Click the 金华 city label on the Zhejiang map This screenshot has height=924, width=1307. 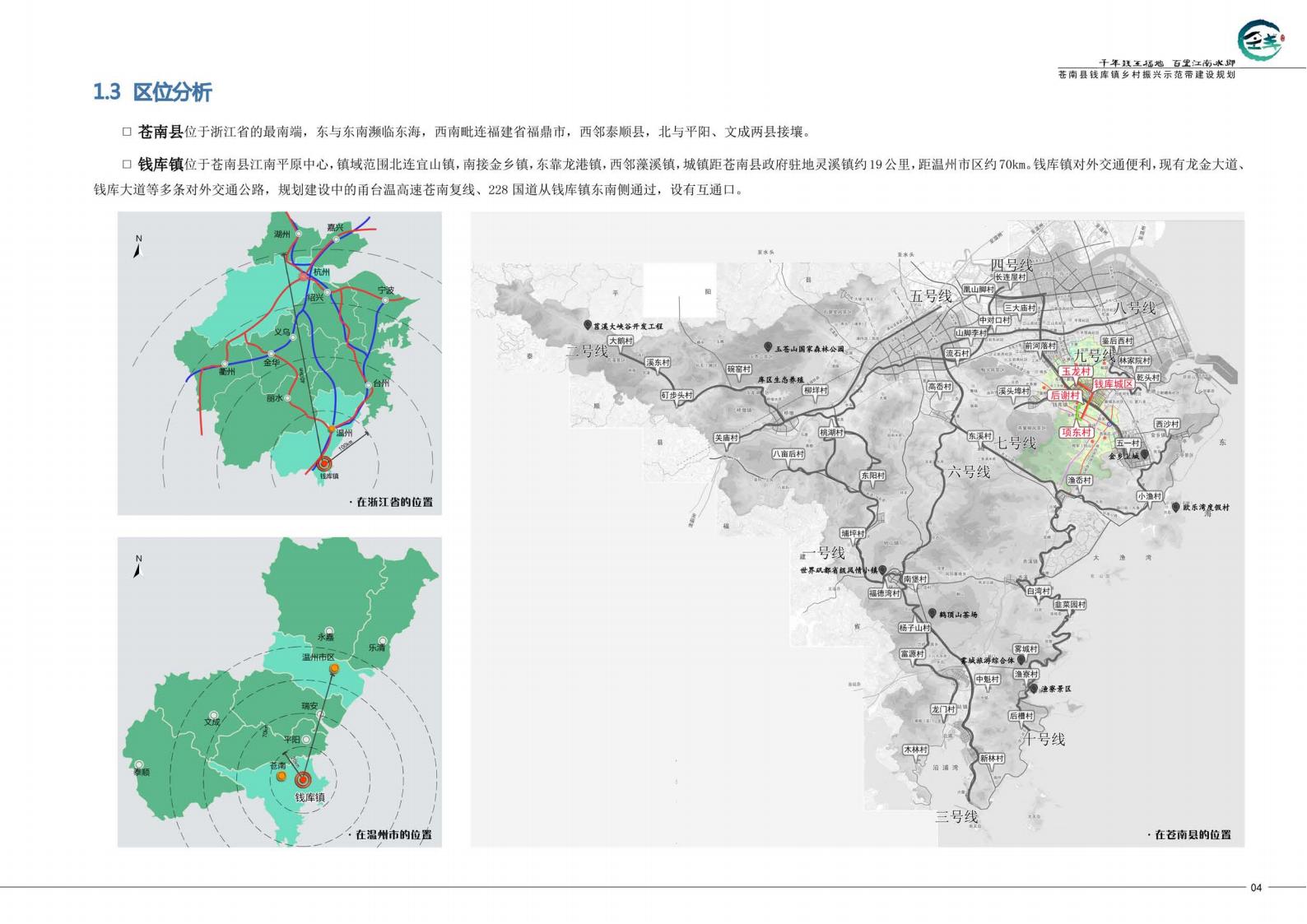coord(272,362)
